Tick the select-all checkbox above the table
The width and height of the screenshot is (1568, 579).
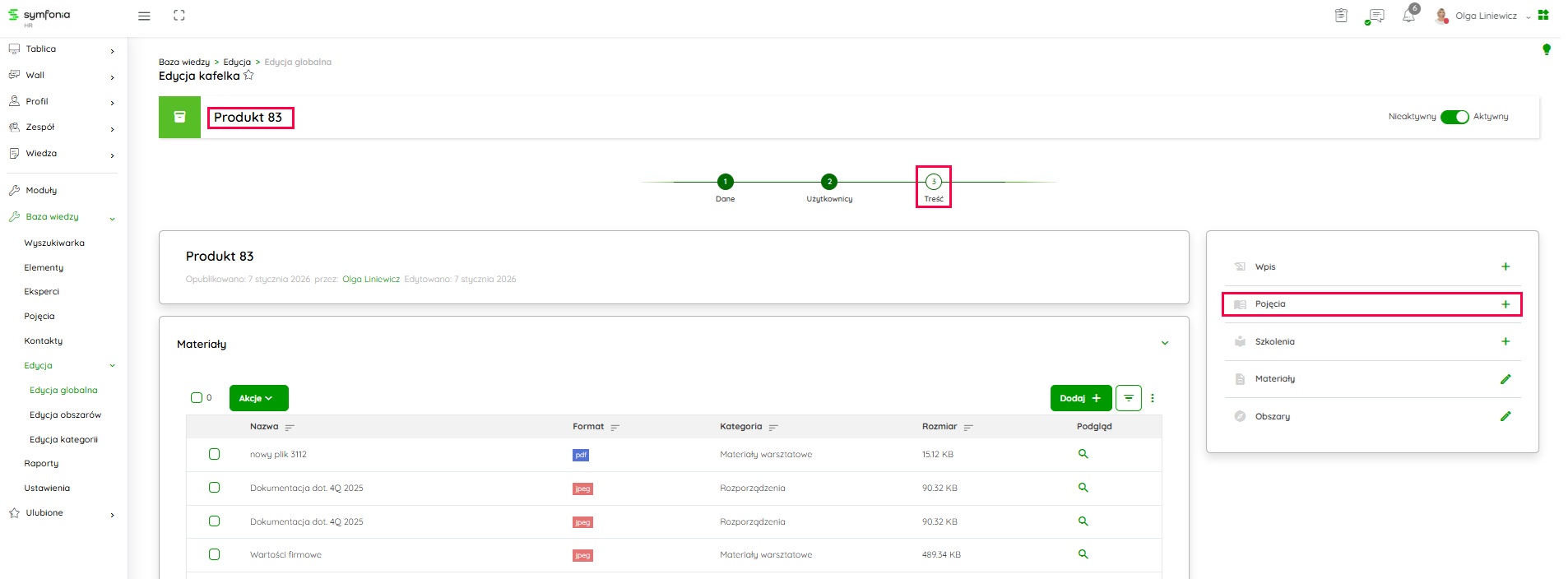[x=197, y=398]
